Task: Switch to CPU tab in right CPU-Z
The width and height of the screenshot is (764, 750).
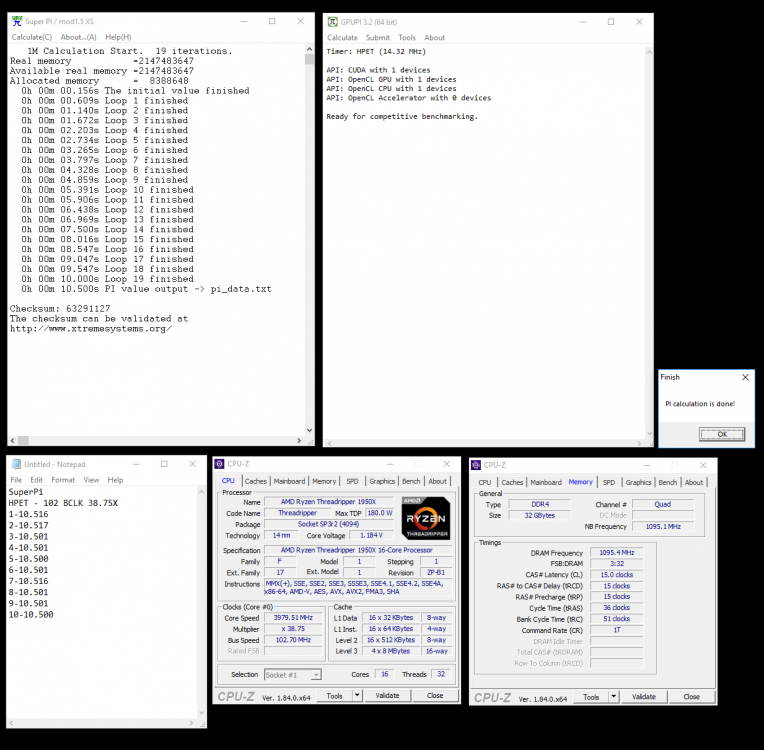Action: coord(485,482)
